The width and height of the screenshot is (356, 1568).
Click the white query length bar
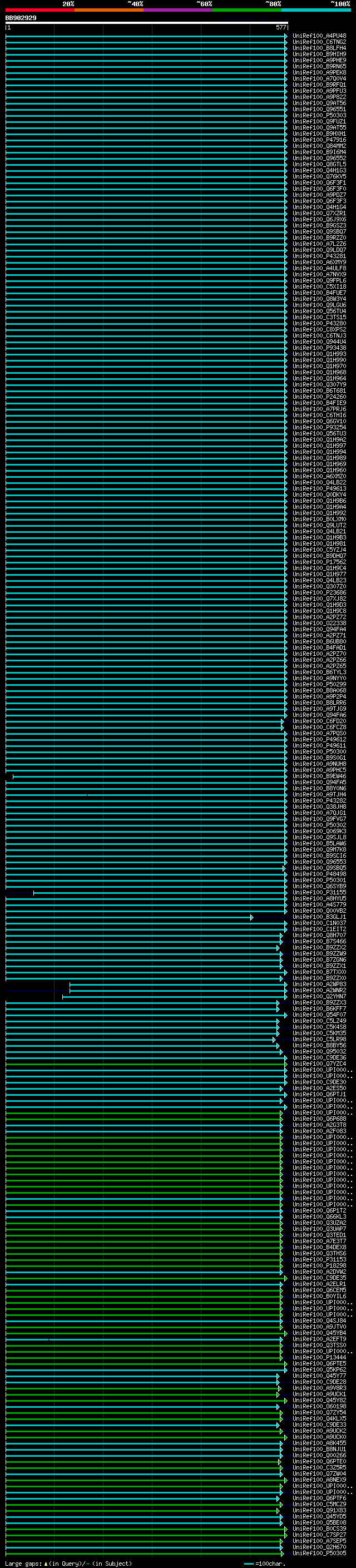[x=147, y=22]
